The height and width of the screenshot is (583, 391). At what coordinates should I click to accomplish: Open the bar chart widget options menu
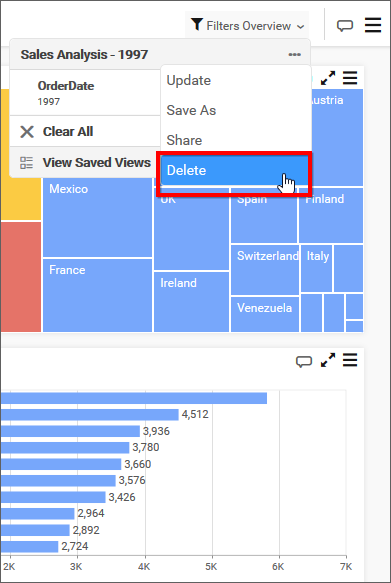point(350,360)
